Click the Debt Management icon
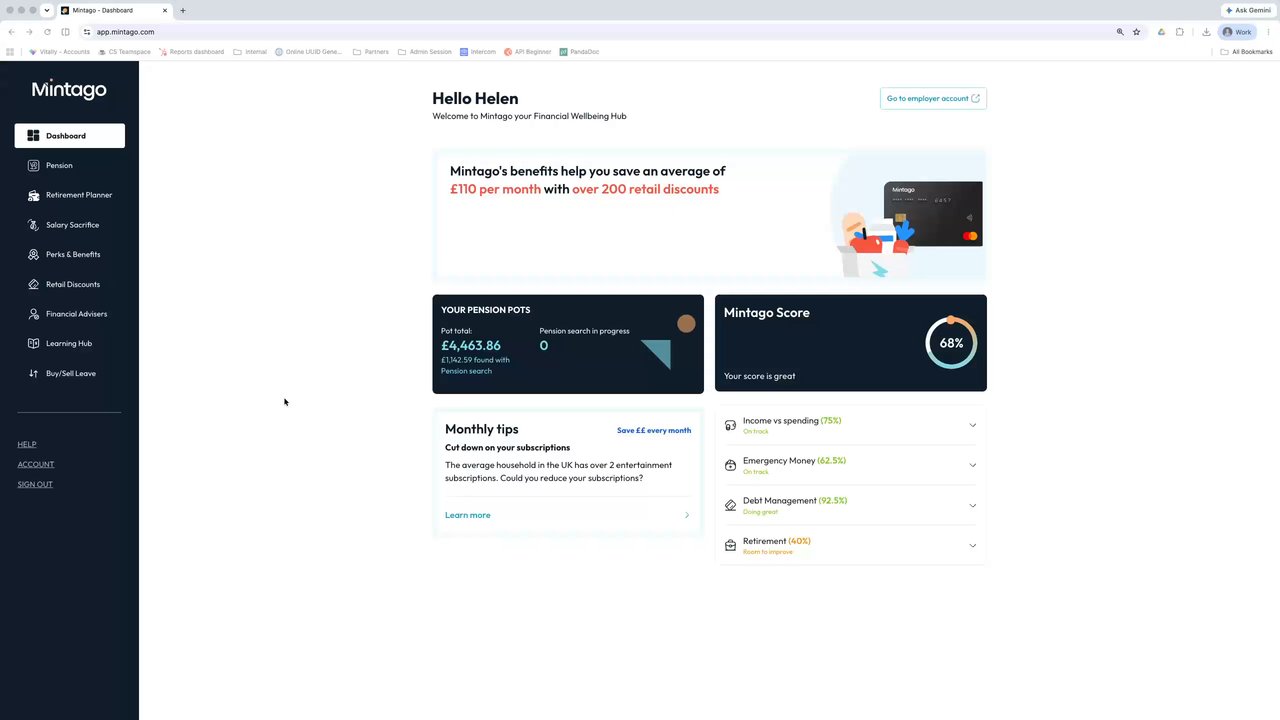This screenshot has width=1280, height=720. coord(730,505)
